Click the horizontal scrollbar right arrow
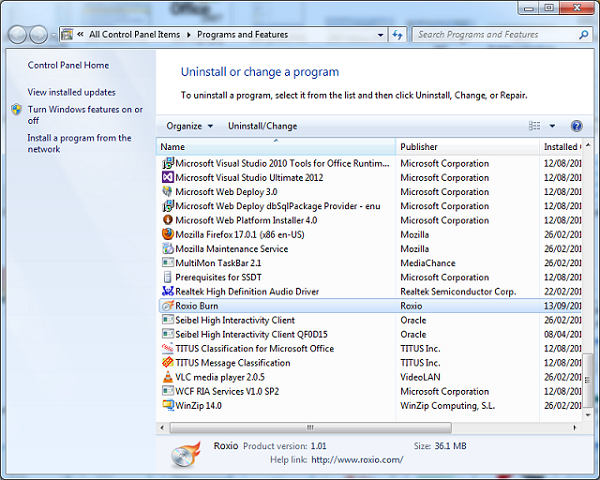Screen dimensions: 600x480 pos(574,428)
